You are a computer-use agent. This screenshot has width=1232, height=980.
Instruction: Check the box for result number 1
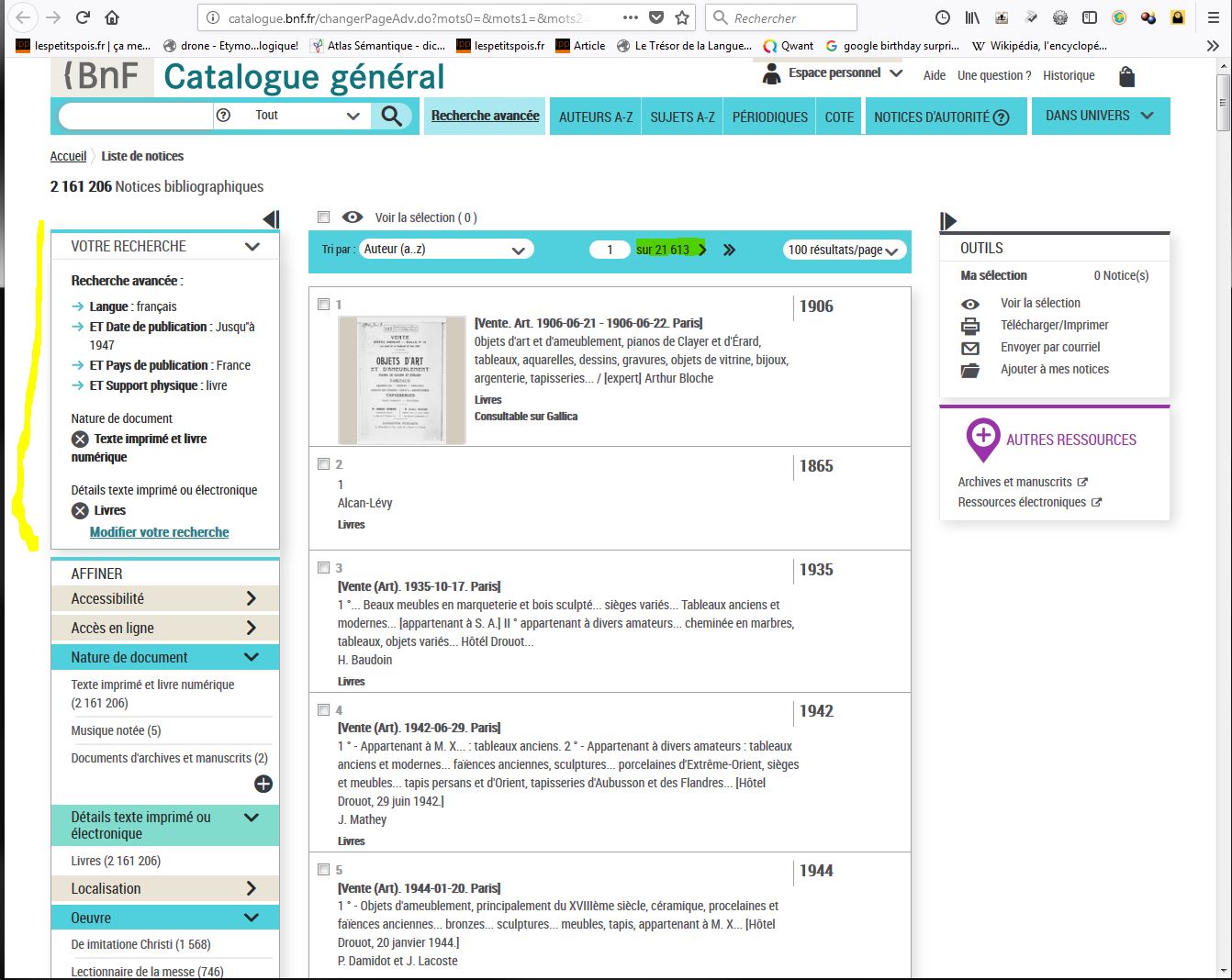(x=323, y=305)
